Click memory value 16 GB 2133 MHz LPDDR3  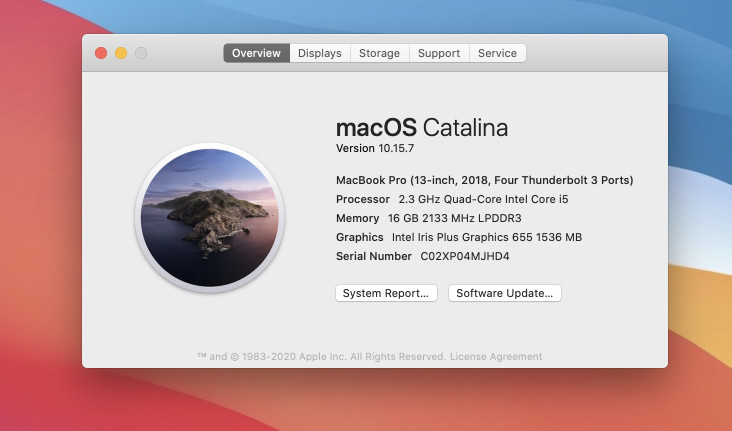click(x=455, y=219)
